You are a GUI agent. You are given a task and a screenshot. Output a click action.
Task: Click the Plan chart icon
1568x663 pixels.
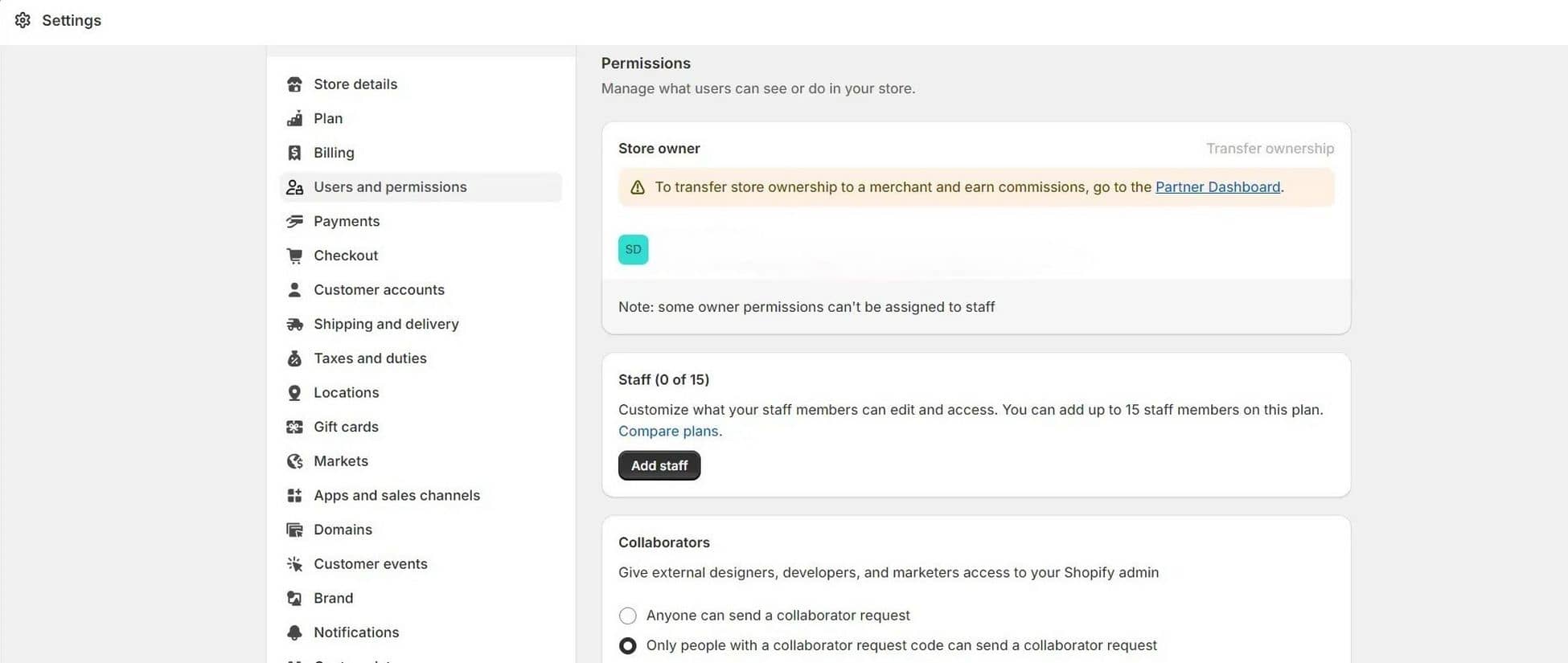coord(294,118)
